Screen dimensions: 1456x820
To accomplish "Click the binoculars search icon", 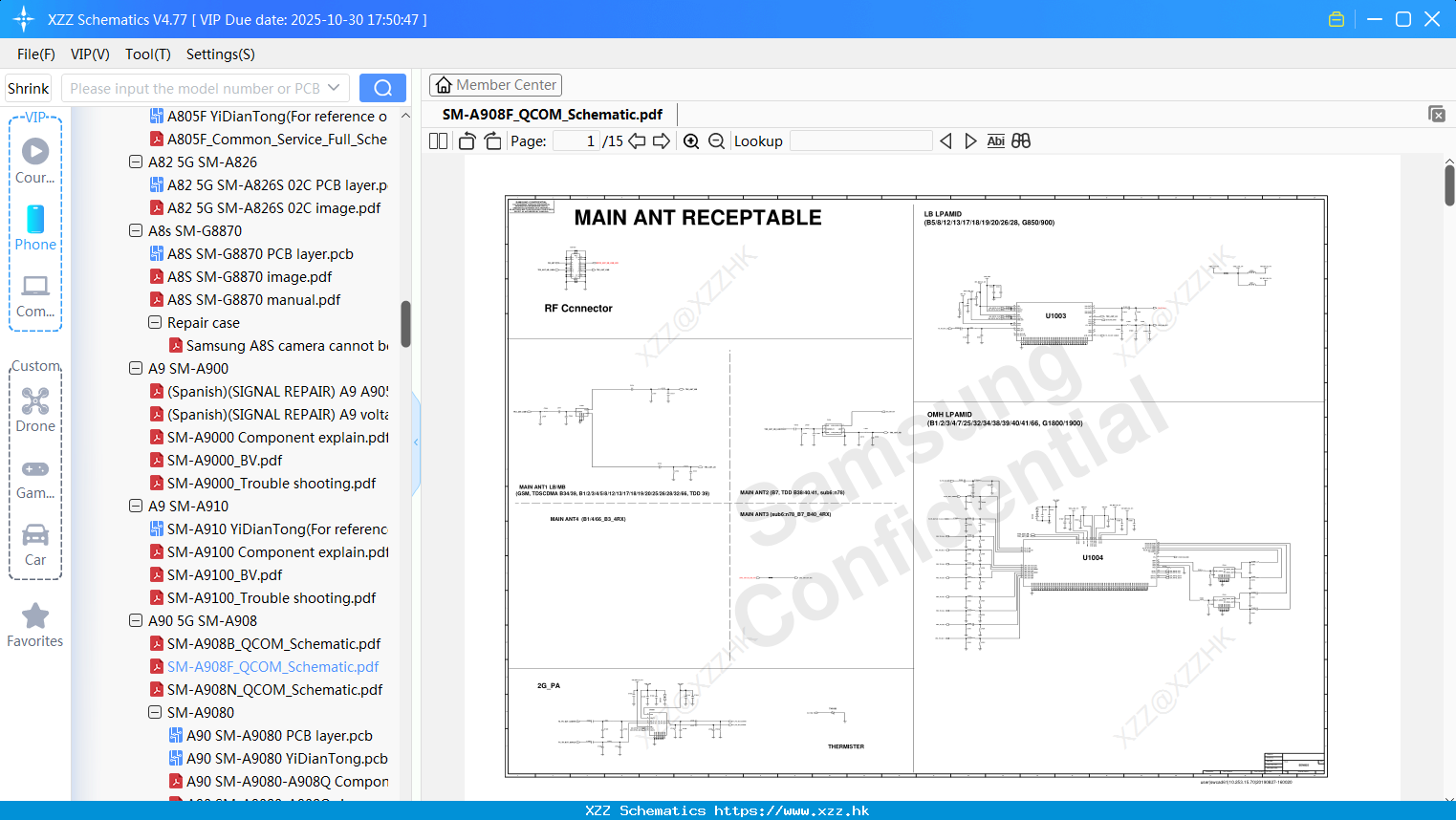I will 1021,140.
